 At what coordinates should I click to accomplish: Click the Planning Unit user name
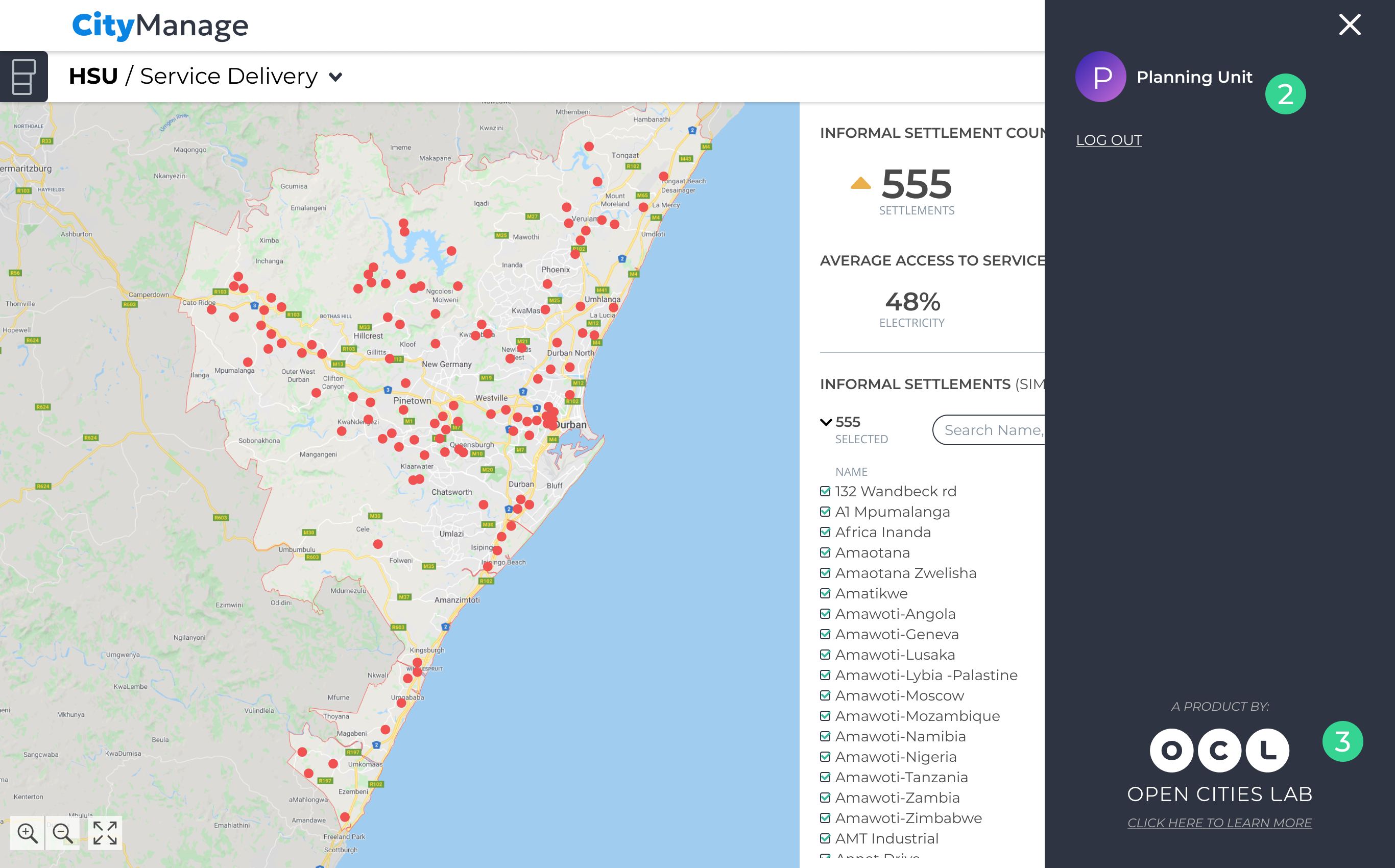pos(1194,77)
